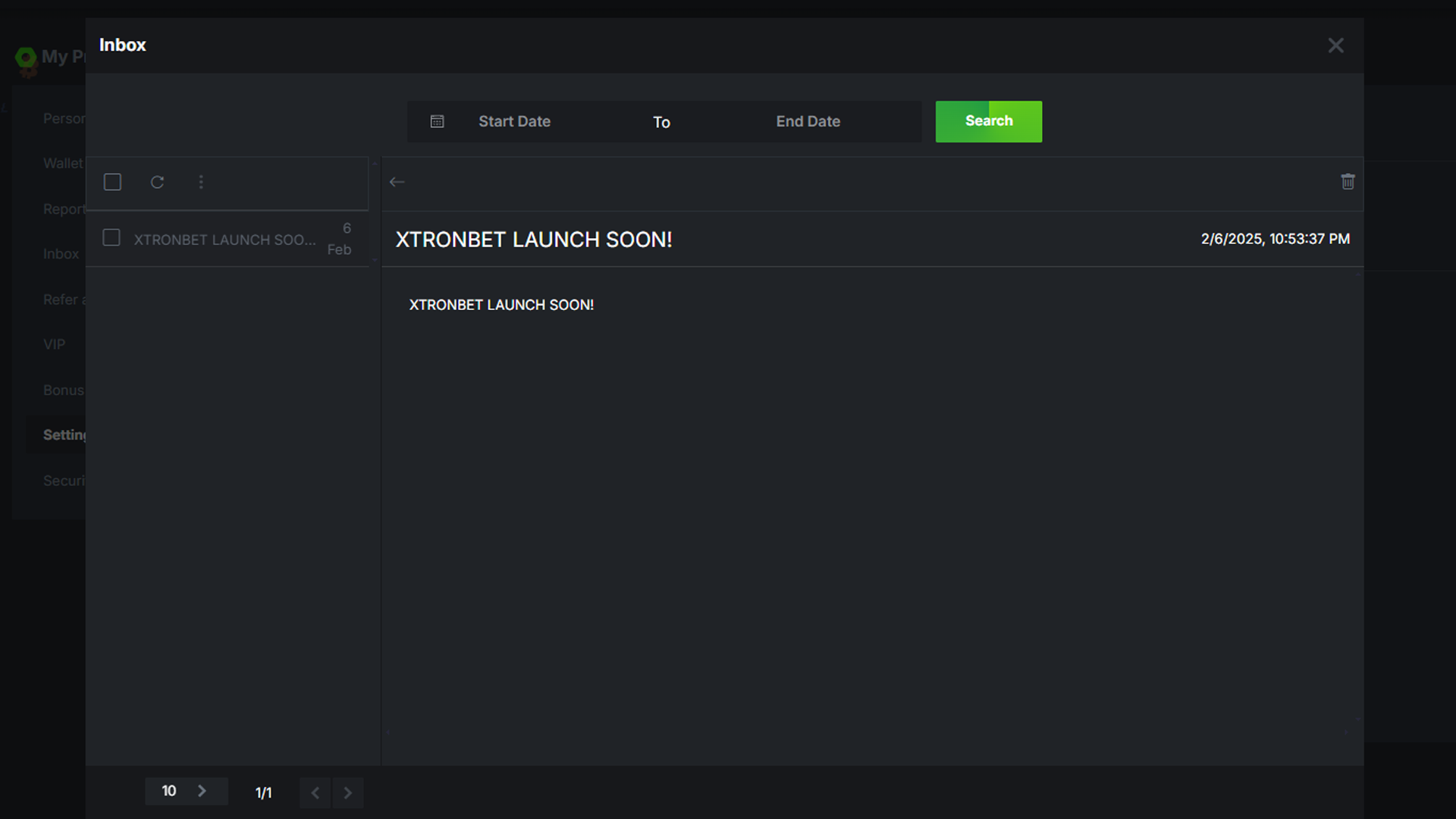The width and height of the screenshot is (1456, 819).
Task: Go to previous page arrow in pagination
Action: 315,793
